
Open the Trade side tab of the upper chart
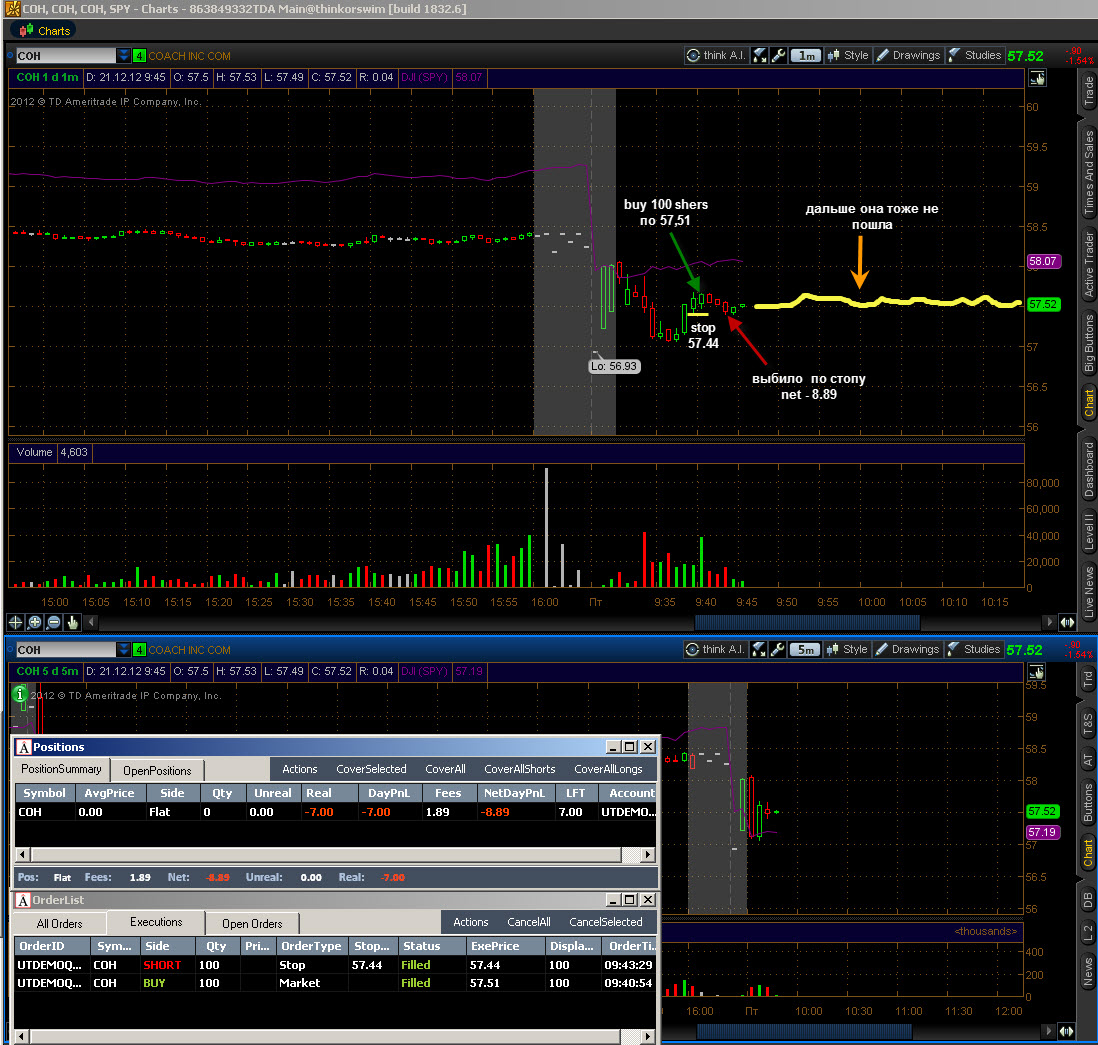click(x=1088, y=92)
